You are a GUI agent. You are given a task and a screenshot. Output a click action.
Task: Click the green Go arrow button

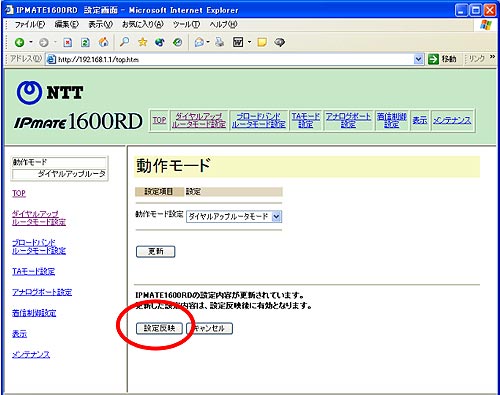tap(433, 59)
